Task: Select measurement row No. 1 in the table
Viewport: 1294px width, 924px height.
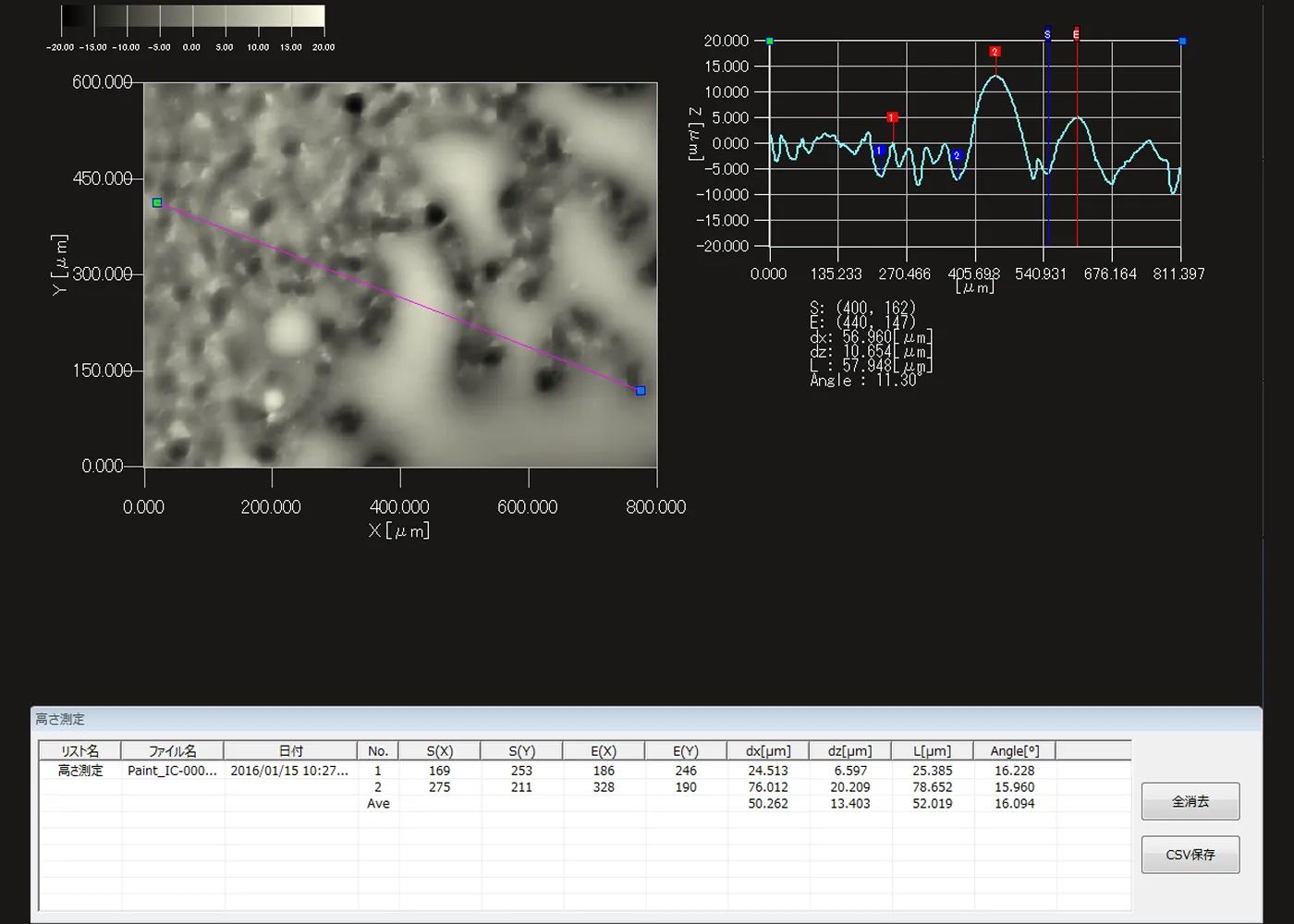Action: (x=584, y=771)
